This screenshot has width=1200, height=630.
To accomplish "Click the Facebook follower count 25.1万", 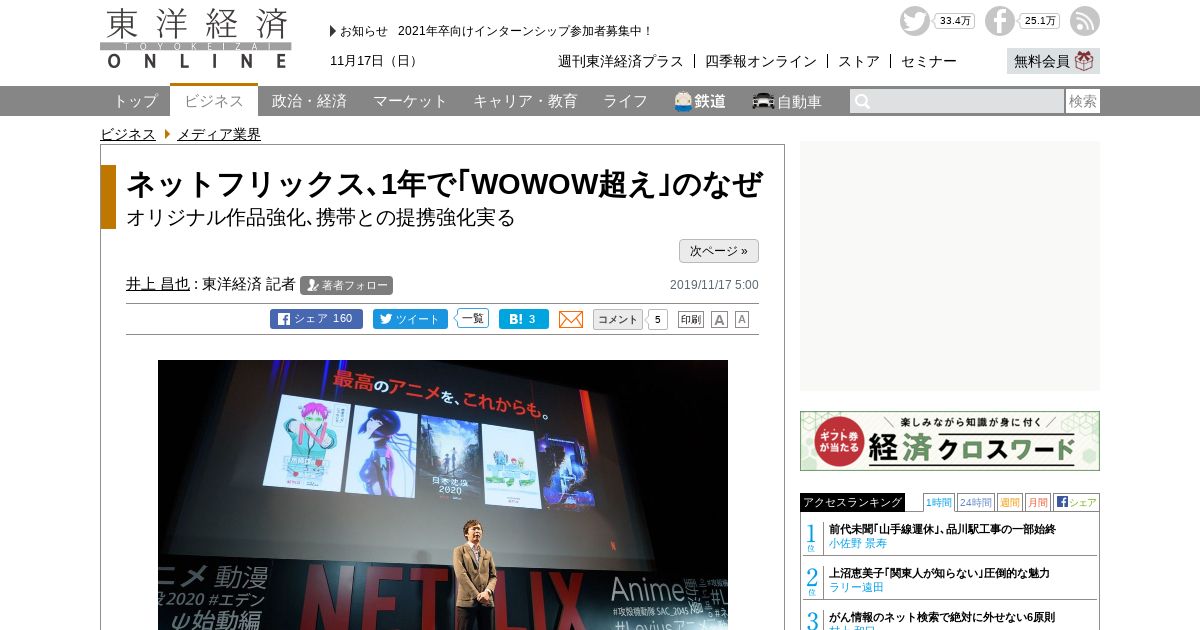I will point(1040,21).
